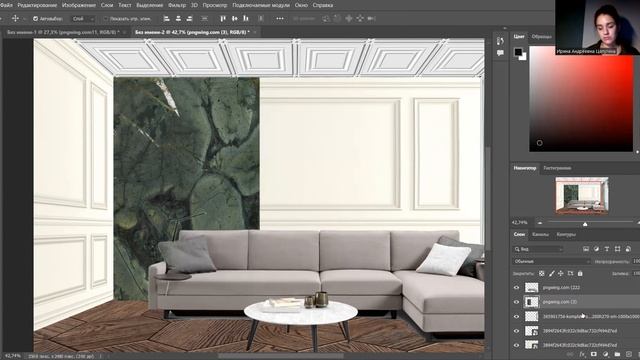Switch to the first untitled document tab
640x360 pixels.
[63, 32]
